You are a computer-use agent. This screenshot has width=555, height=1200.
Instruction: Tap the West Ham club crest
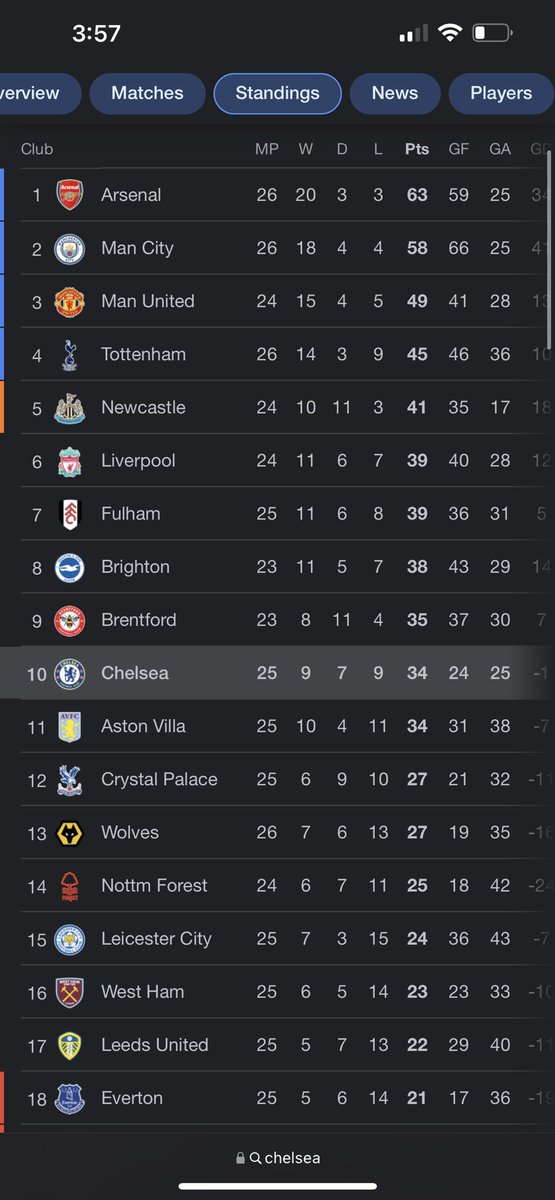click(x=70, y=991)
